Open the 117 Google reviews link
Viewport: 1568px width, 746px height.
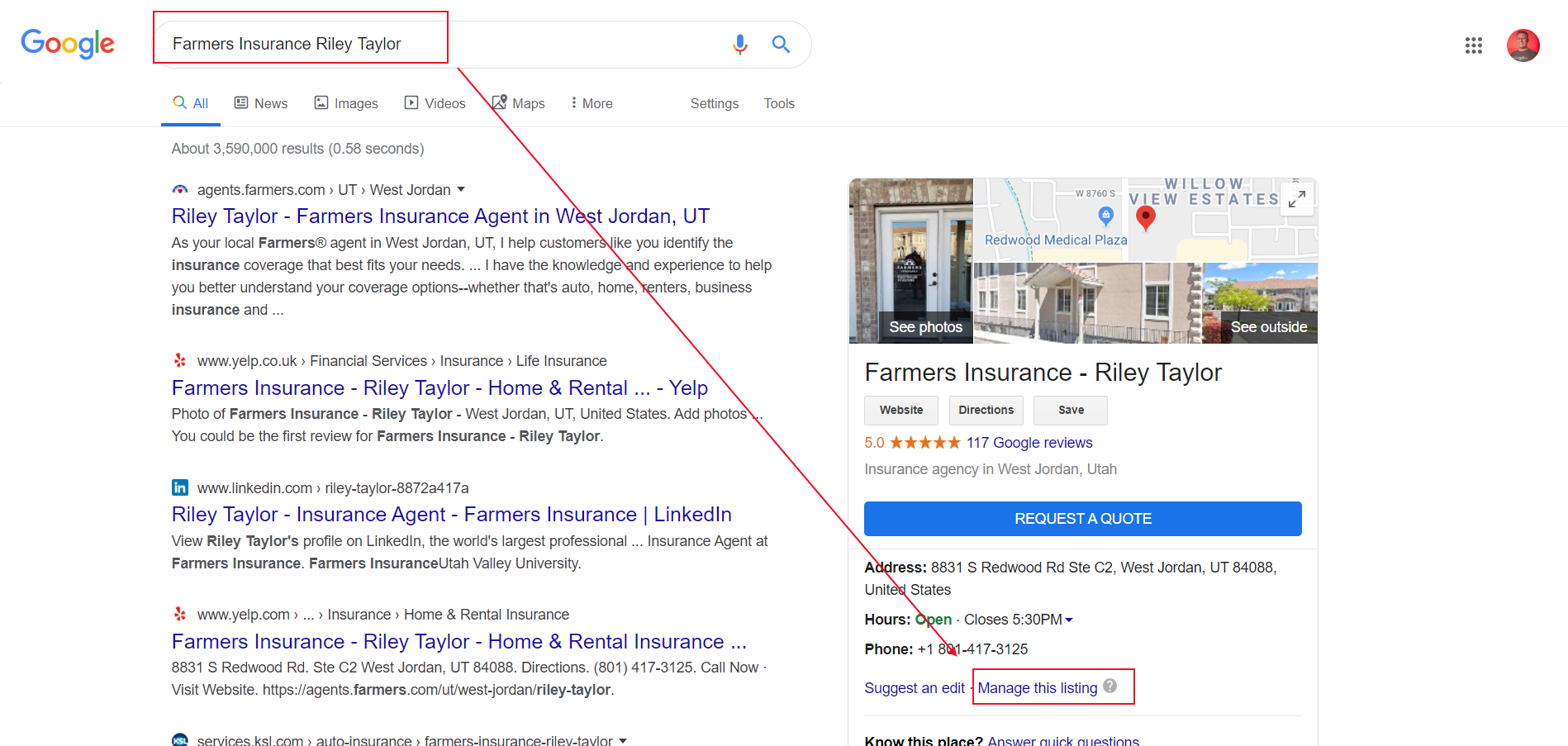pyautogui.click(x=1029, y=443)
